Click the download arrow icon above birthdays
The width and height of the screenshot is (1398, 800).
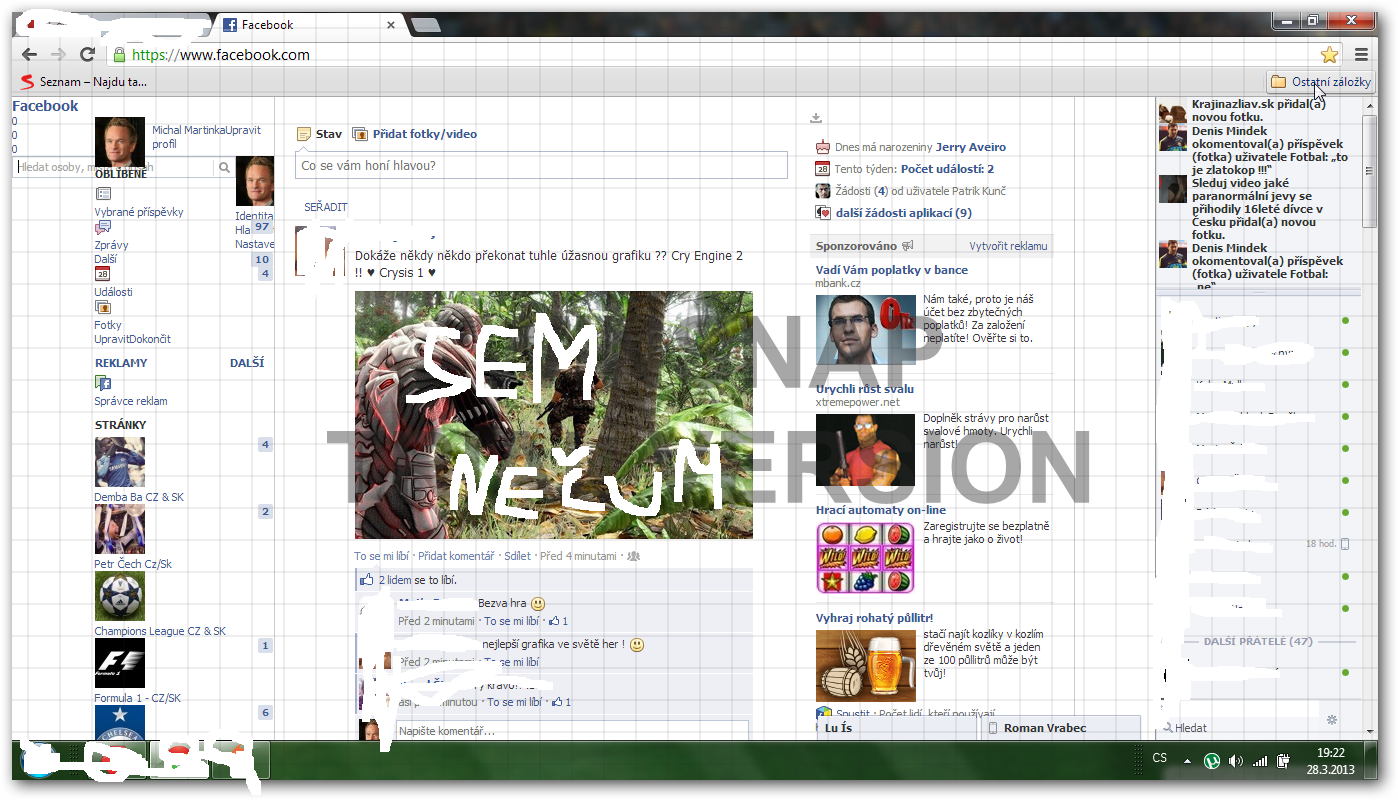[816, 118]
